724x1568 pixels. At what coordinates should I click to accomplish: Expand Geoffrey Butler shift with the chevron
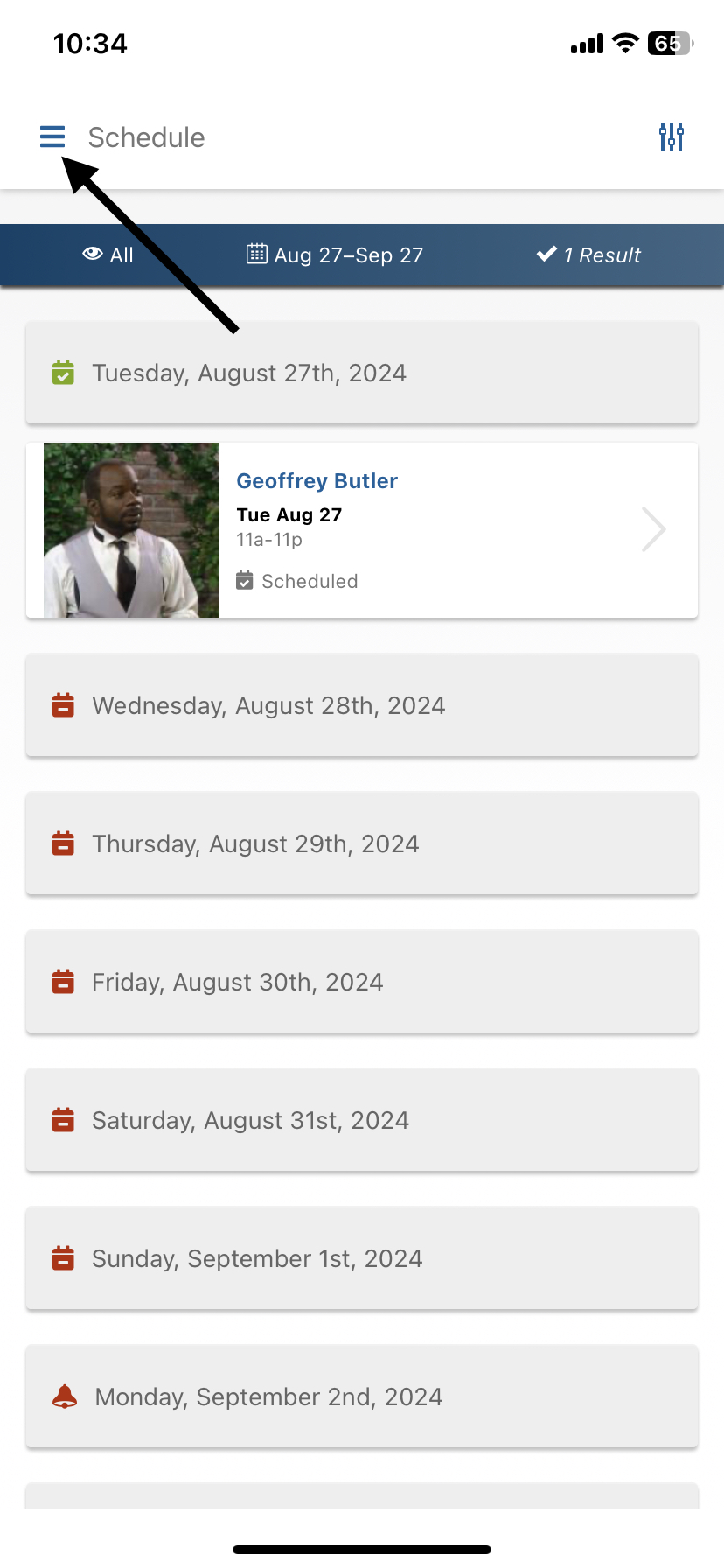coord(654,529)
